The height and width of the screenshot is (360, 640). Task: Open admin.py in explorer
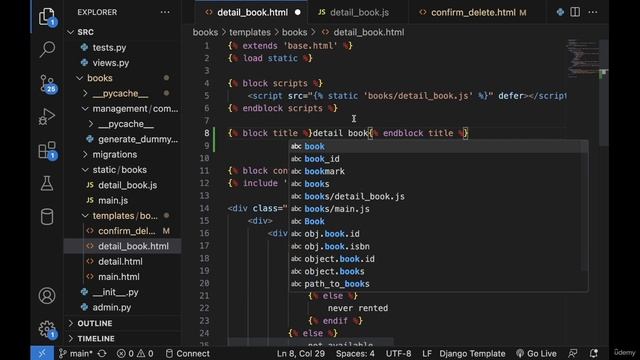coord(111,307)
